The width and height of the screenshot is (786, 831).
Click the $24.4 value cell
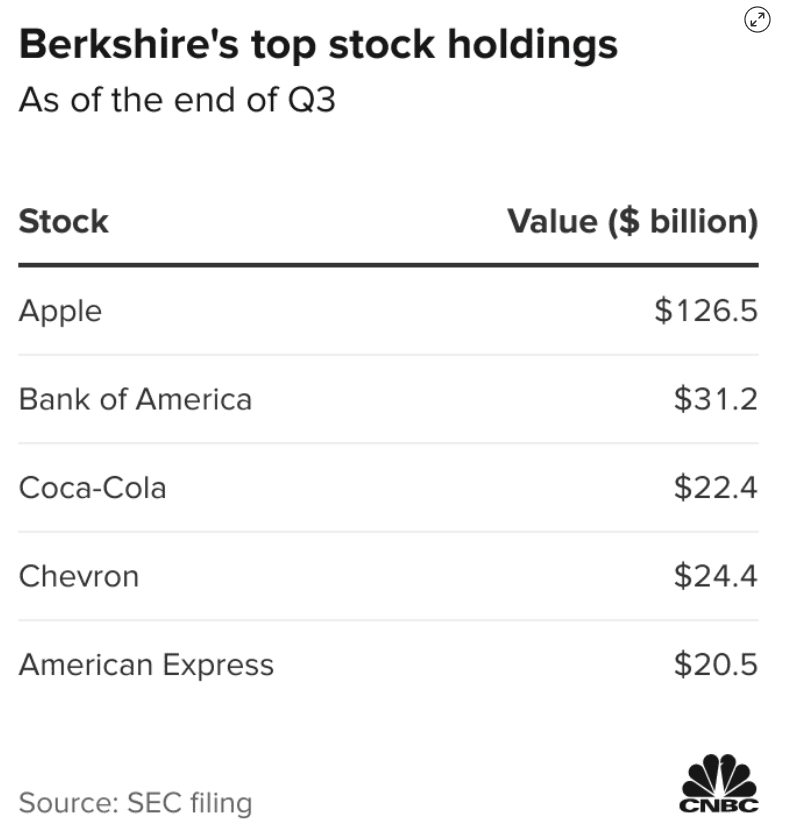[715, 576]
